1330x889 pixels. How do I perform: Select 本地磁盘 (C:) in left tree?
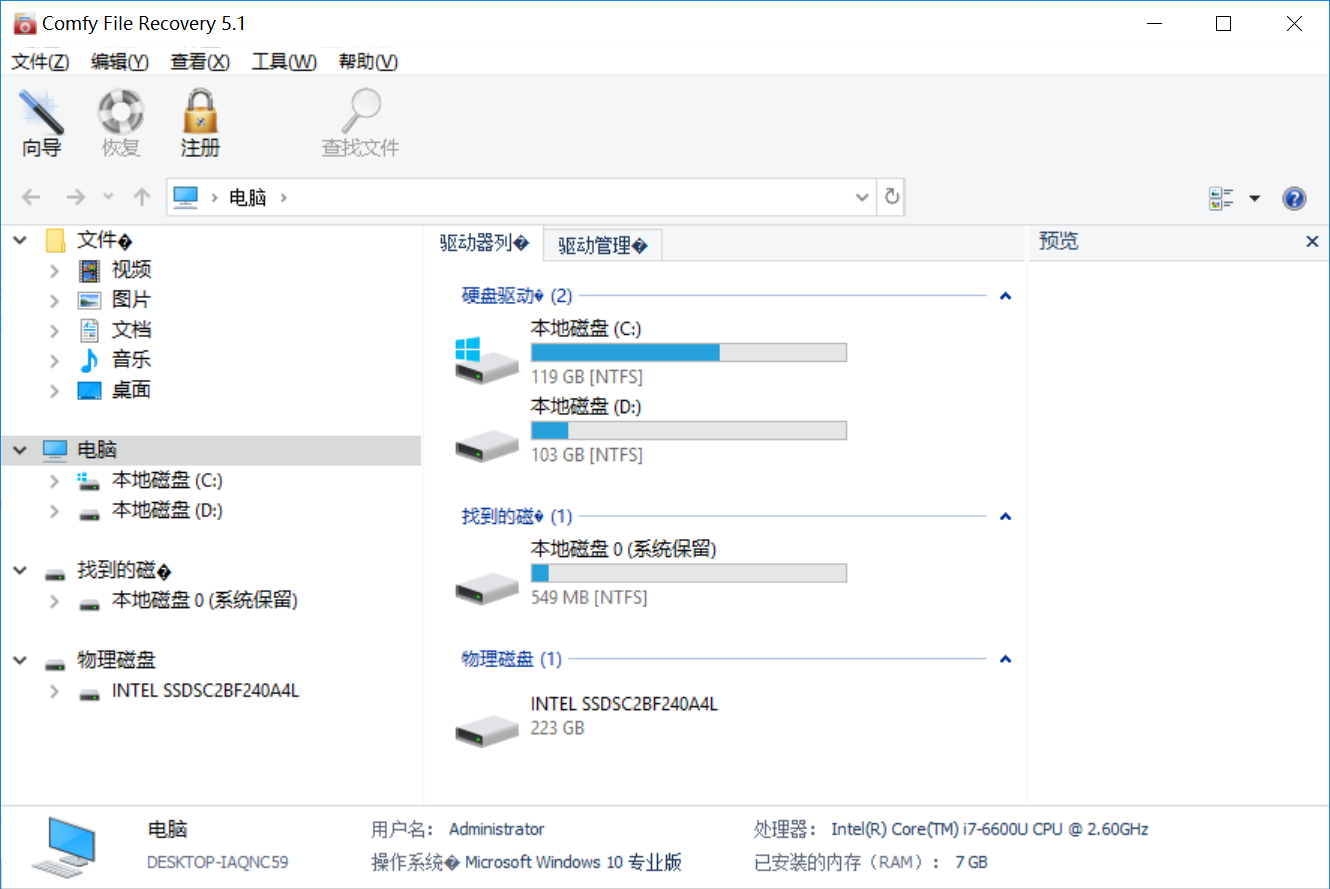167,481
